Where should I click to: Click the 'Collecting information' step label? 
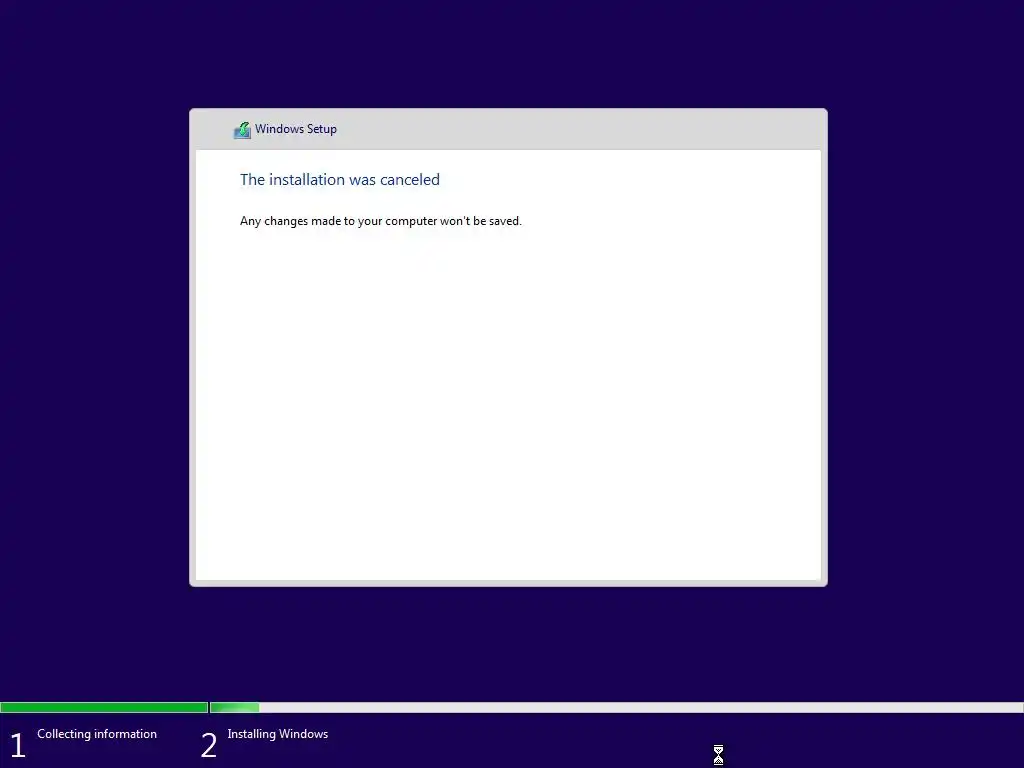[x=97, y=734]
